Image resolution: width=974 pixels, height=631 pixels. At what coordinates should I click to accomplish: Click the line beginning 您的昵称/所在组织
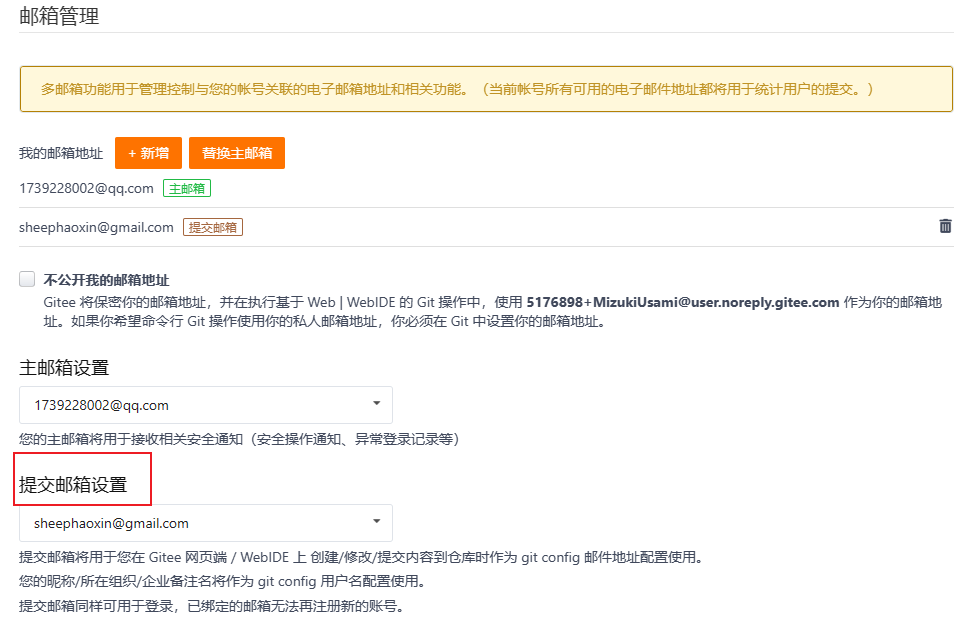(x=222, y=581)
